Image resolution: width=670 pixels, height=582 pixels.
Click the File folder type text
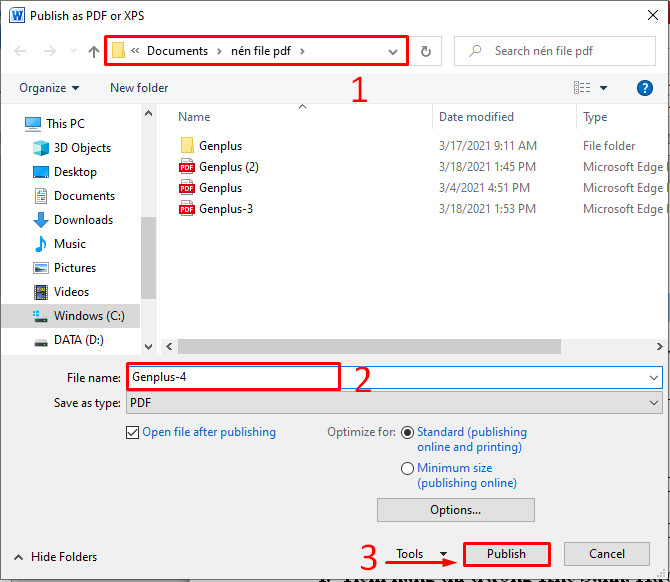click(609, 146)
